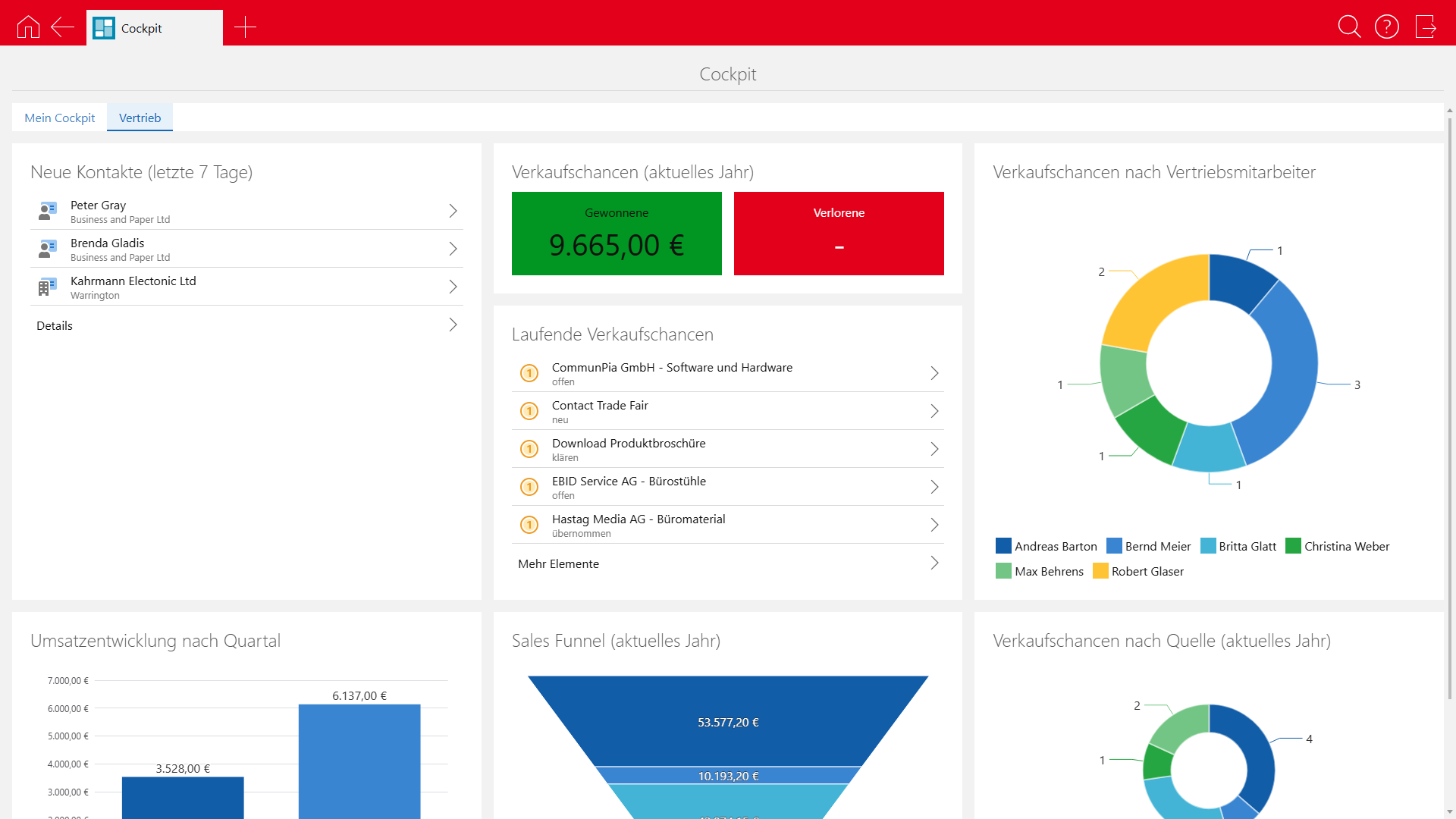Viewport: 1456px width, 819px height.
Task: Open Contact Trade Fair chevron
Action: [934, 411]
